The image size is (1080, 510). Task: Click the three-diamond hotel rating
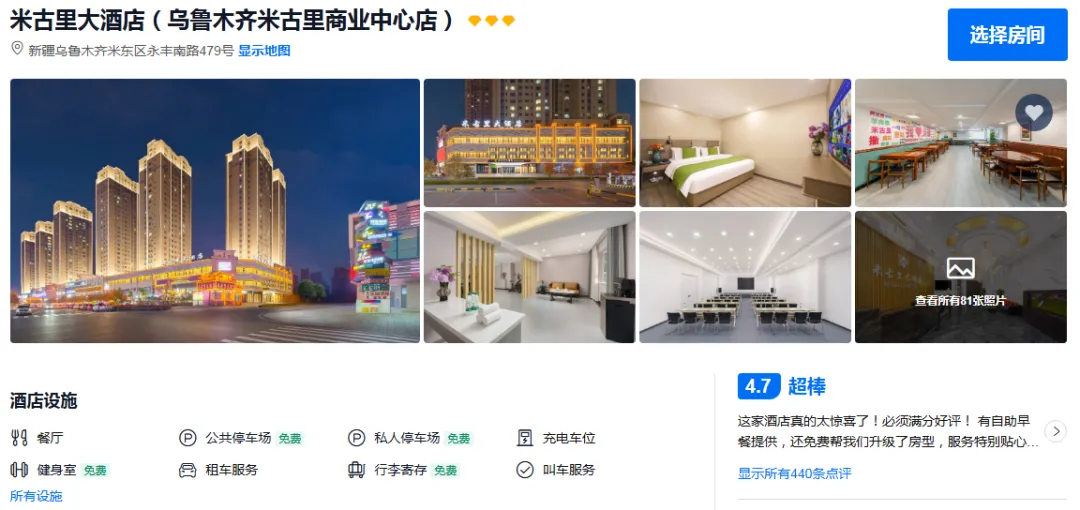tap(491, 21)
